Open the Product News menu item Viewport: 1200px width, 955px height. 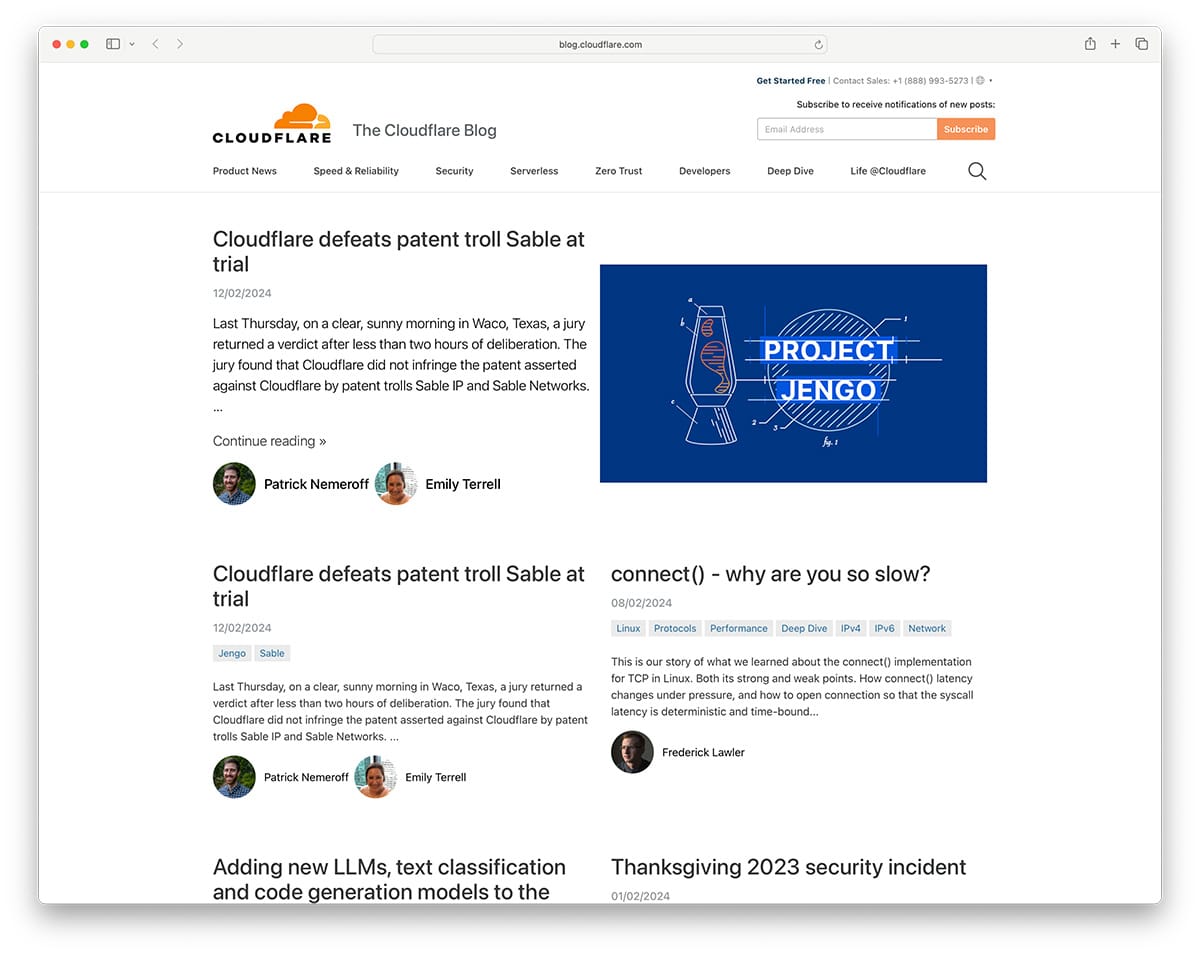[244, 171]
